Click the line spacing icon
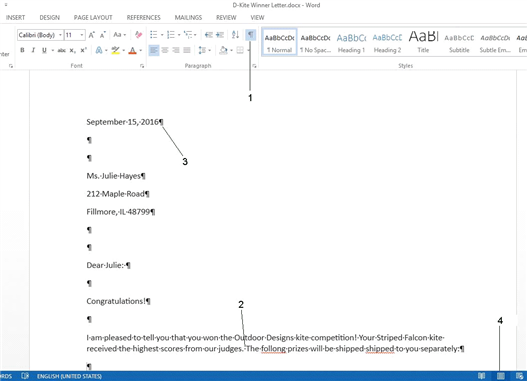Image resolution: width=527 pixels, height=381 pixels. (x=202, y=50)
